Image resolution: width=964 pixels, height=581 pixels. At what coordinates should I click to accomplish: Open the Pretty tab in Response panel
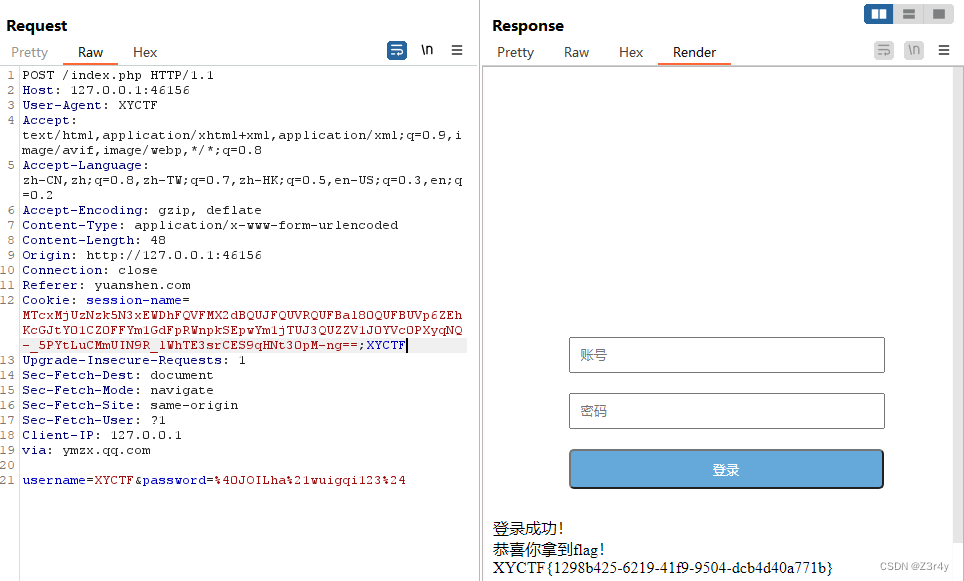point(515,52)
